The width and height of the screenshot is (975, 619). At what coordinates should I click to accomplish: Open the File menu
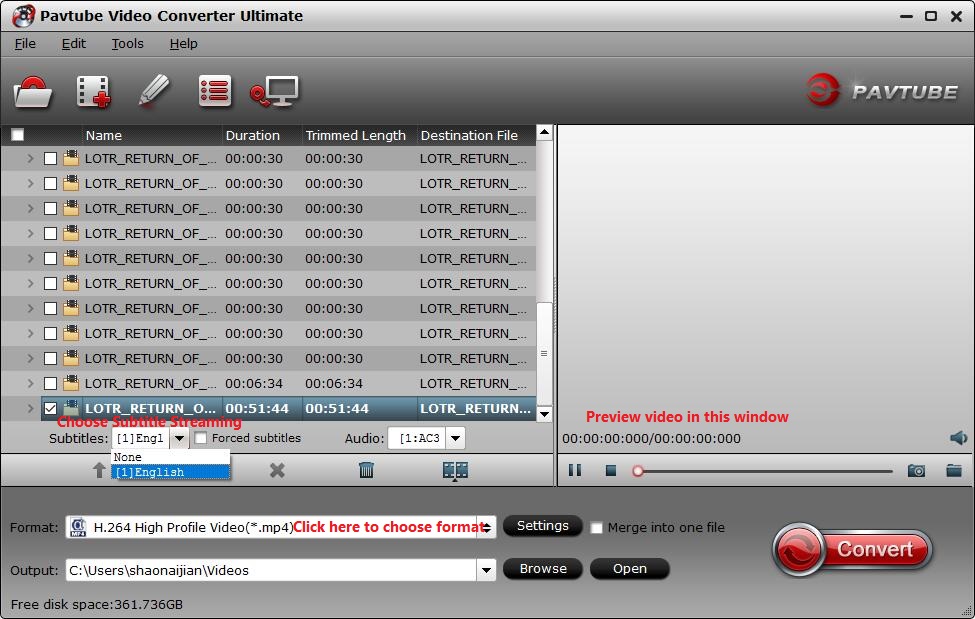[x=25, y=44]
